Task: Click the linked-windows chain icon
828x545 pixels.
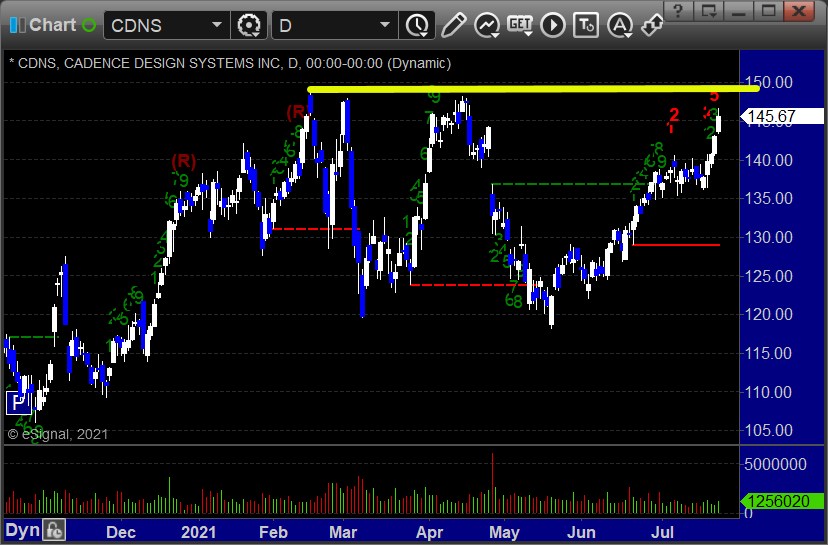Action: click(652, 25)
